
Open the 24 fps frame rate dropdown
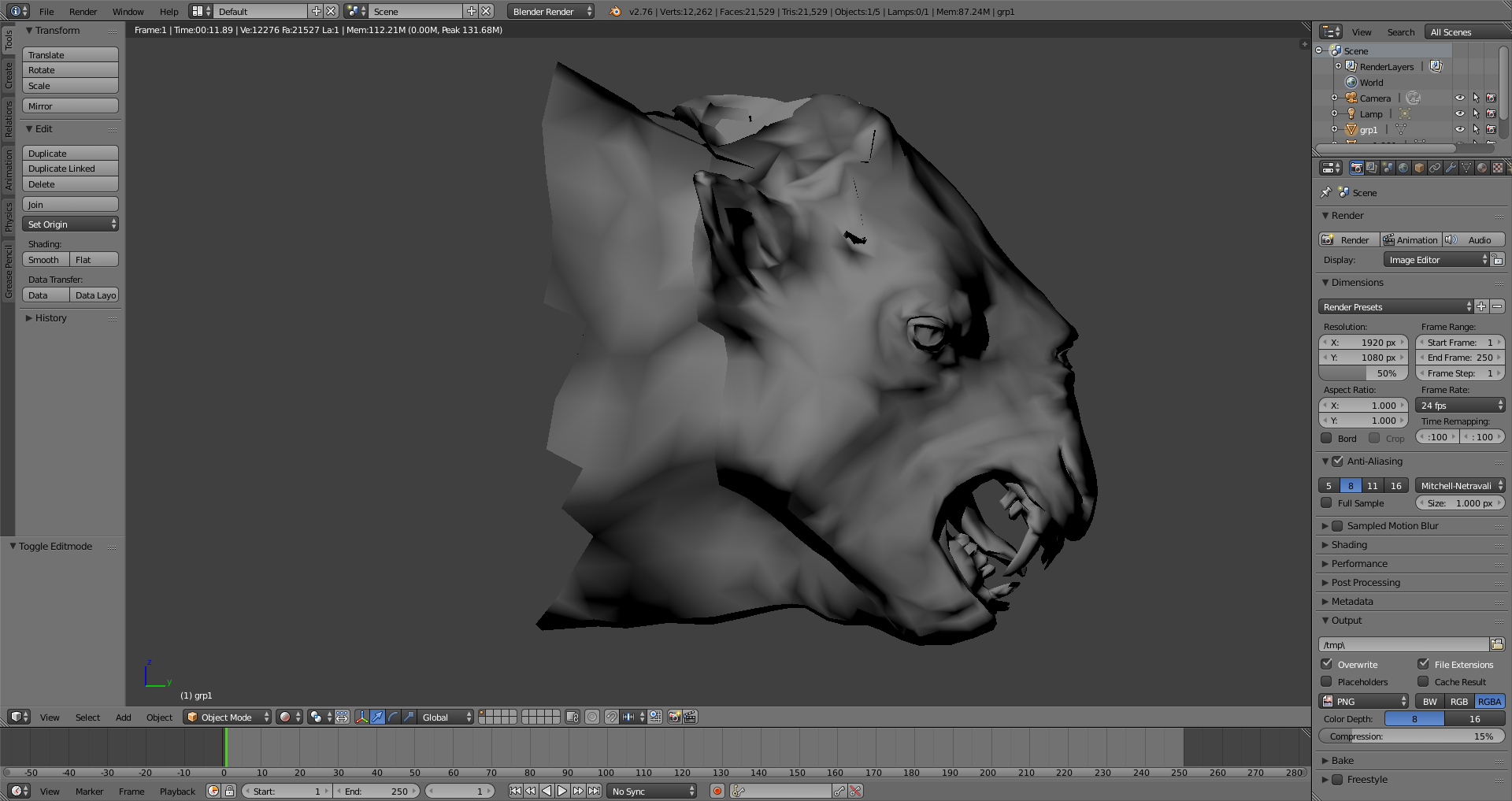[1460, 405]
